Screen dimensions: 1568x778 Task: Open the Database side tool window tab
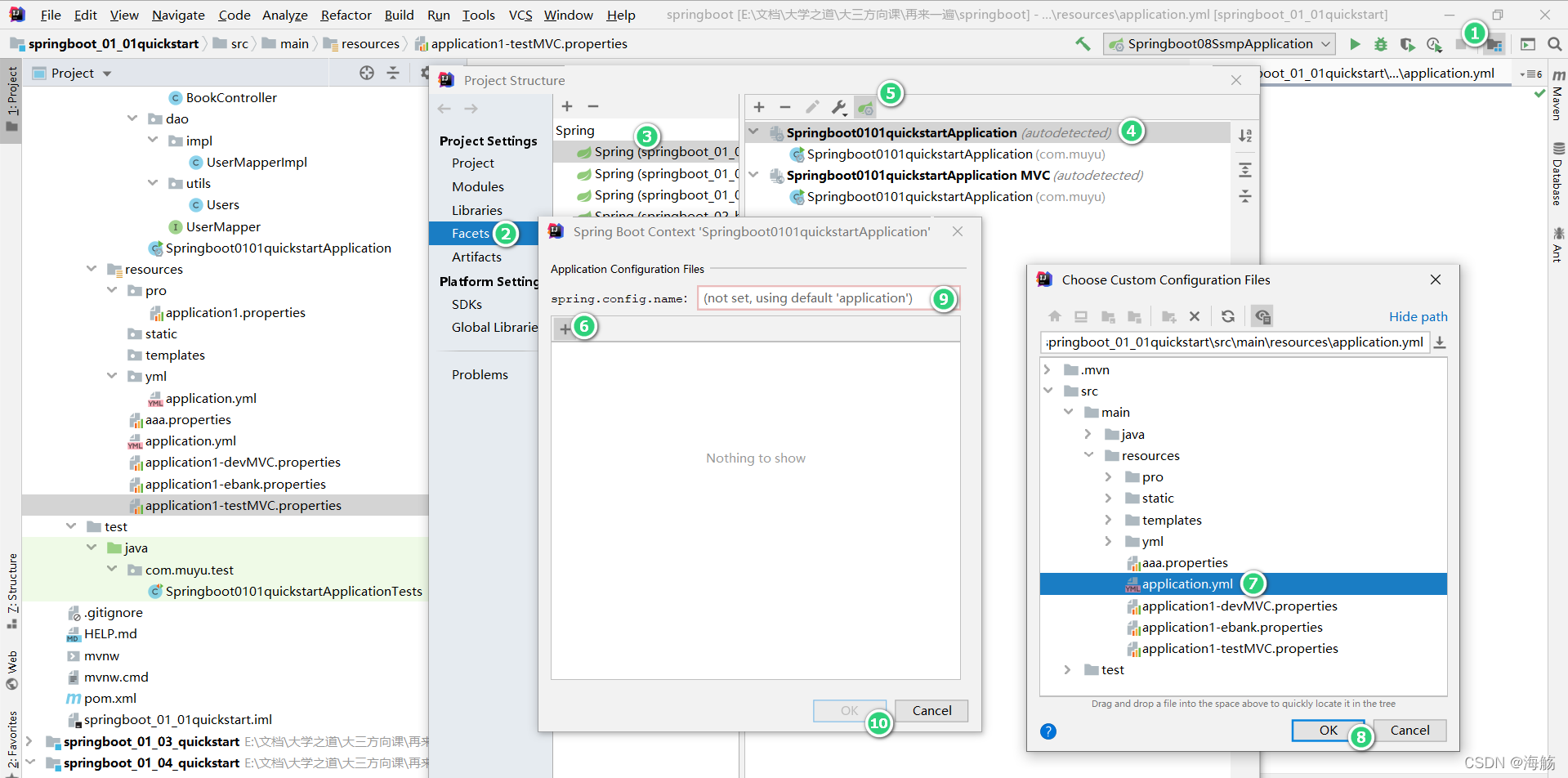[1557, 174]
